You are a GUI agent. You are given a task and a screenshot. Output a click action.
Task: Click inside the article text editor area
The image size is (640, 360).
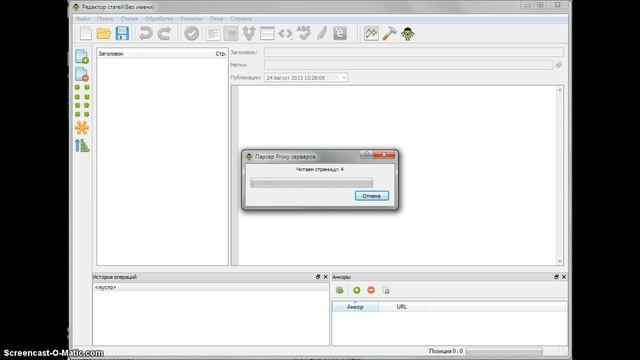pyautogui.click(x=398, y=176)
